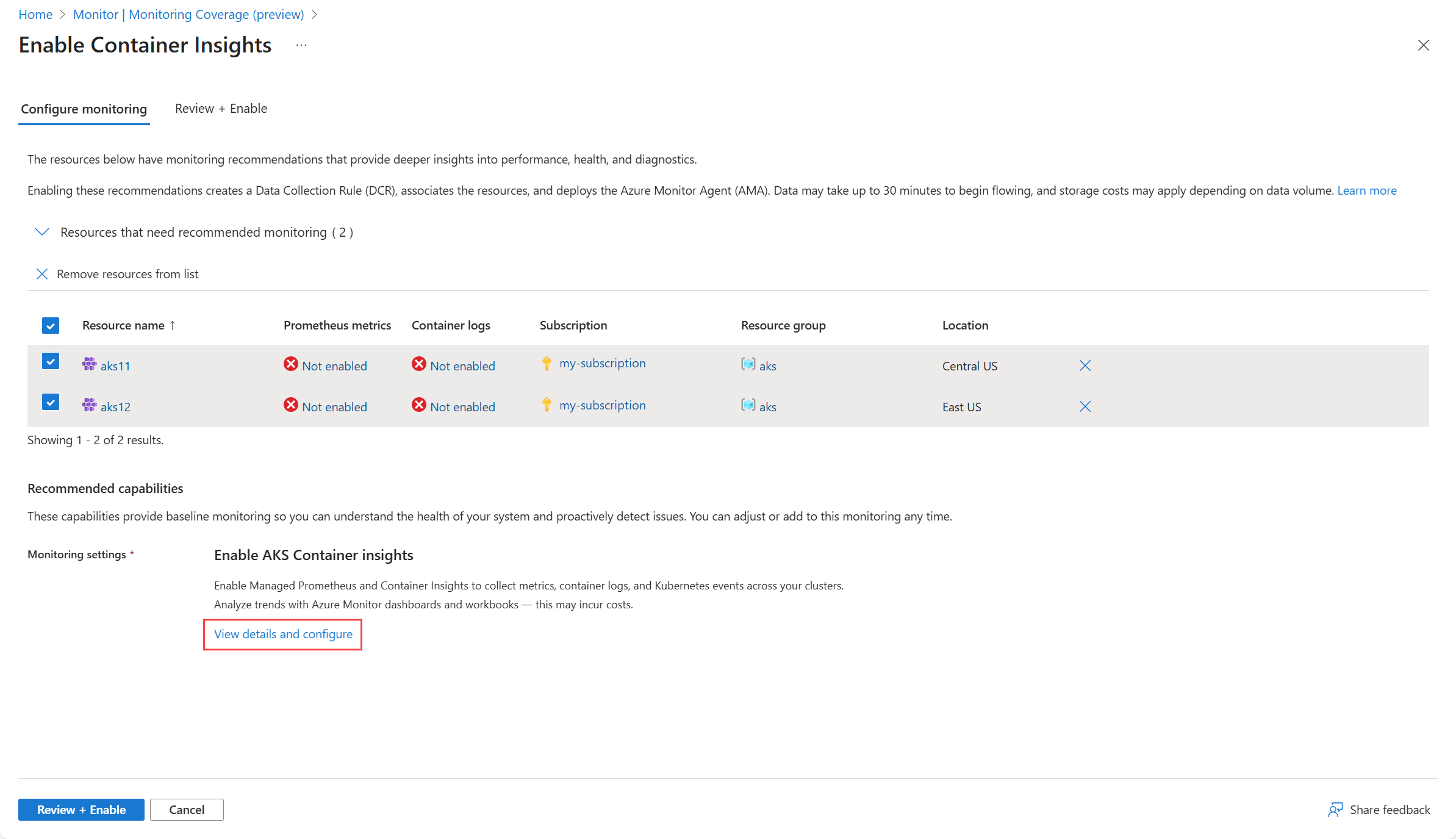Click resource group icon in aks12 row
Image resolution: width=1456 pixels, height=839 pixels.
[748, 405]
